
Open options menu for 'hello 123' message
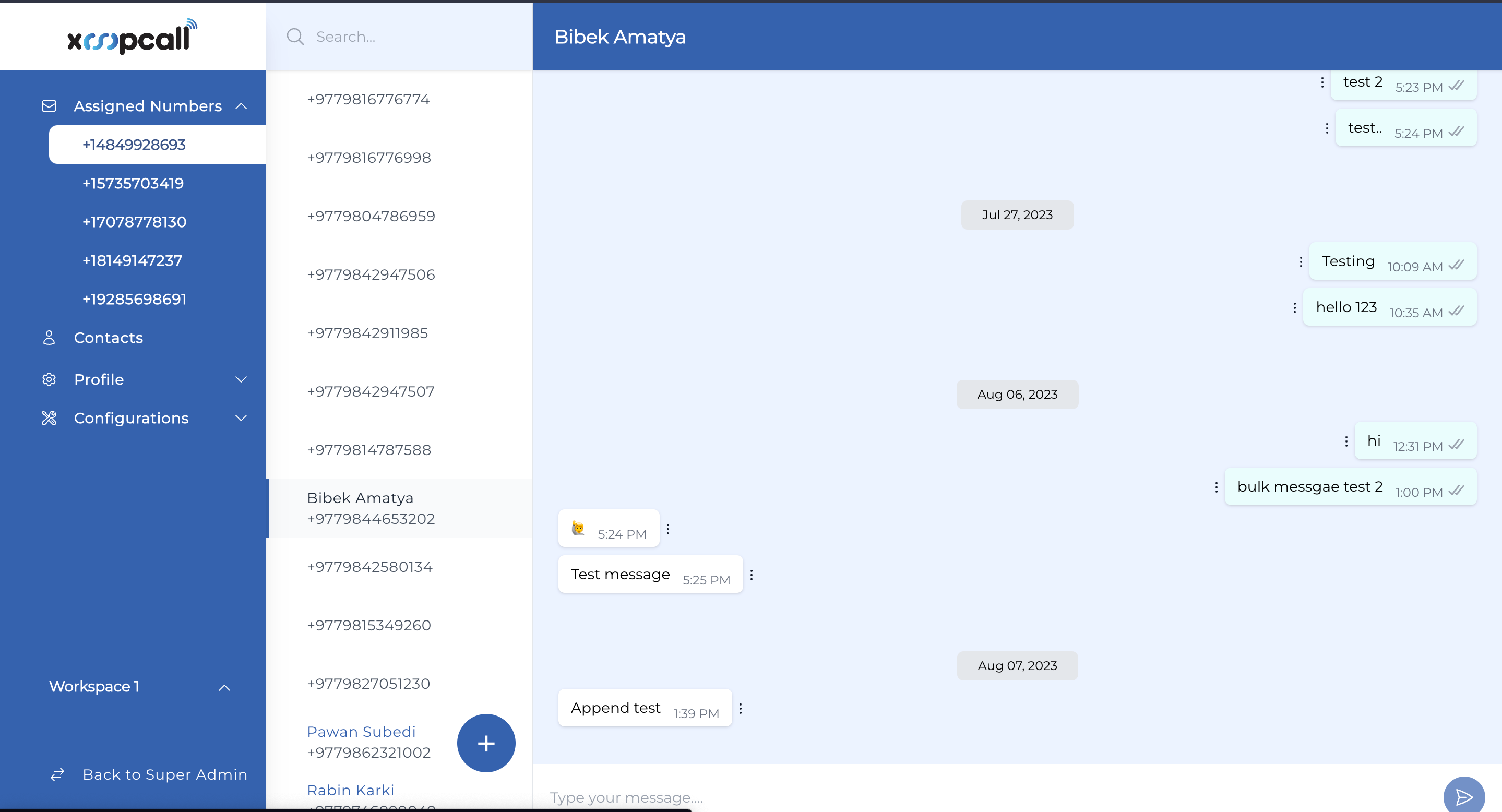tap(1294, 307)
